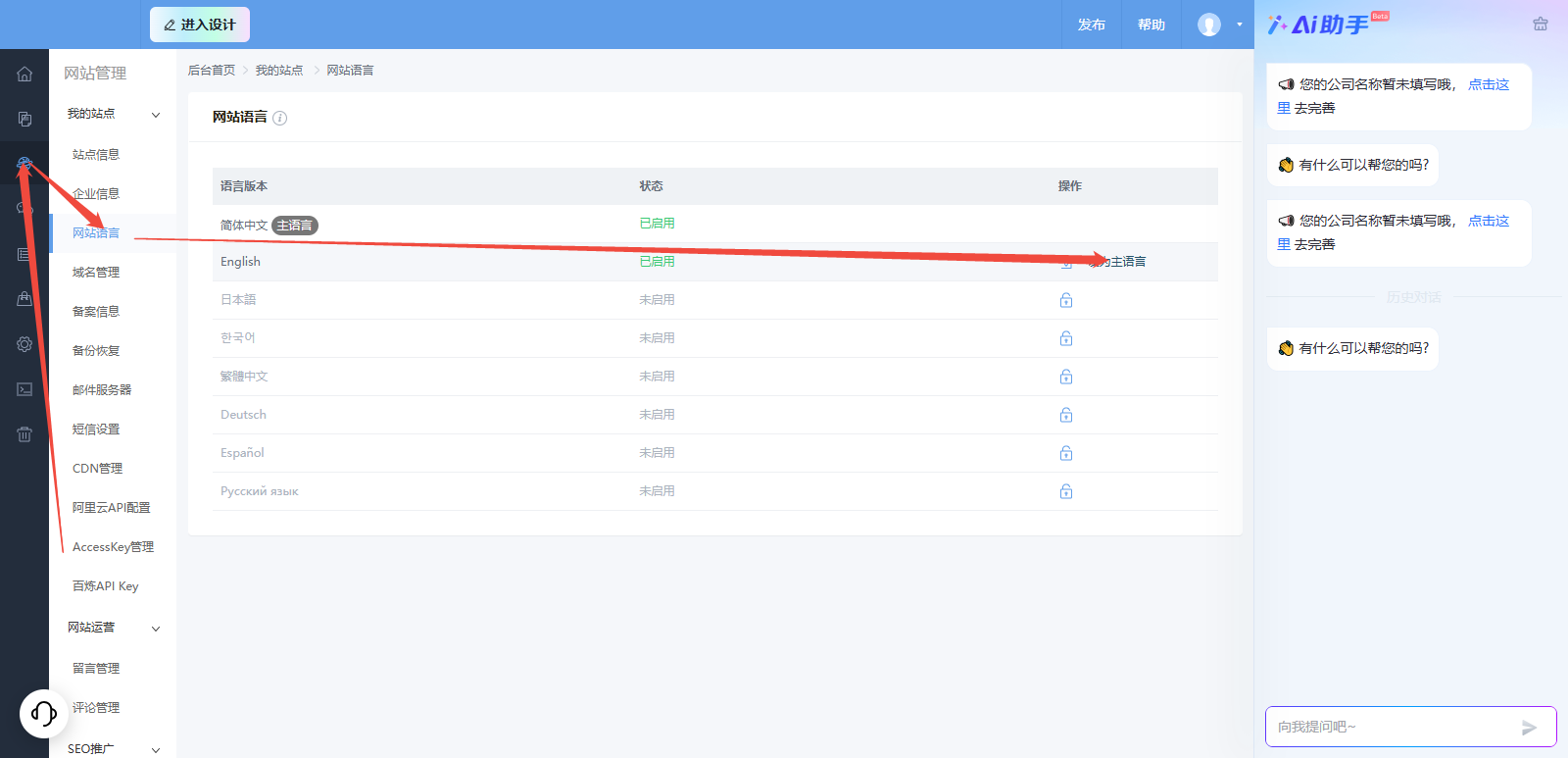Open 短信设置 in the sidebar
The image size is (1568, 758).
(x=96, y=430)
